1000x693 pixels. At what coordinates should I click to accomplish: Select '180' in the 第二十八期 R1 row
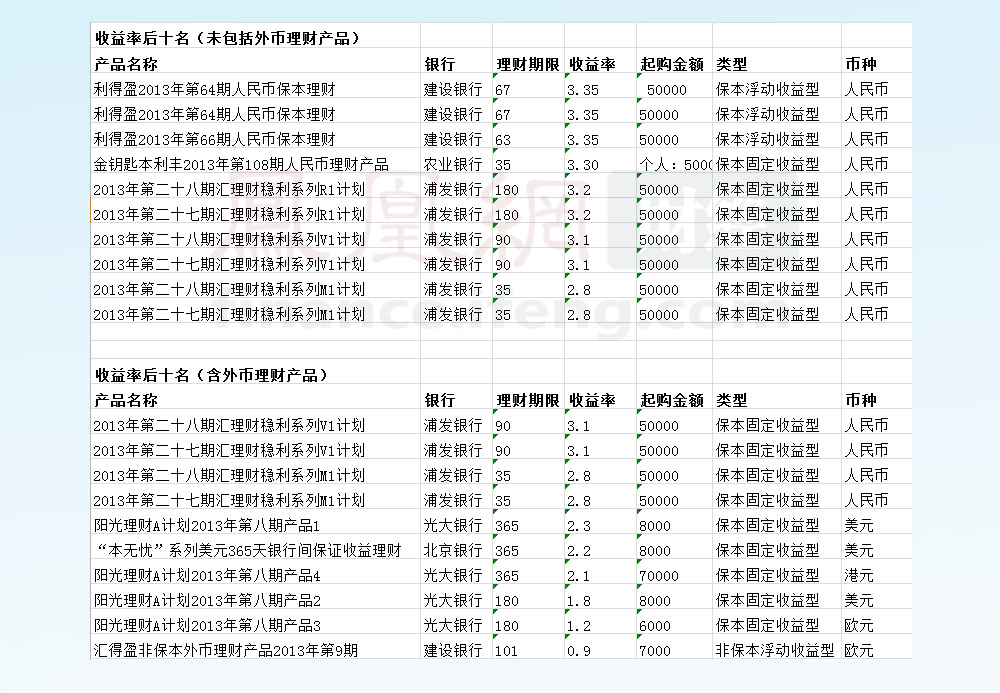pyautogui.click(x=507, y=190)
